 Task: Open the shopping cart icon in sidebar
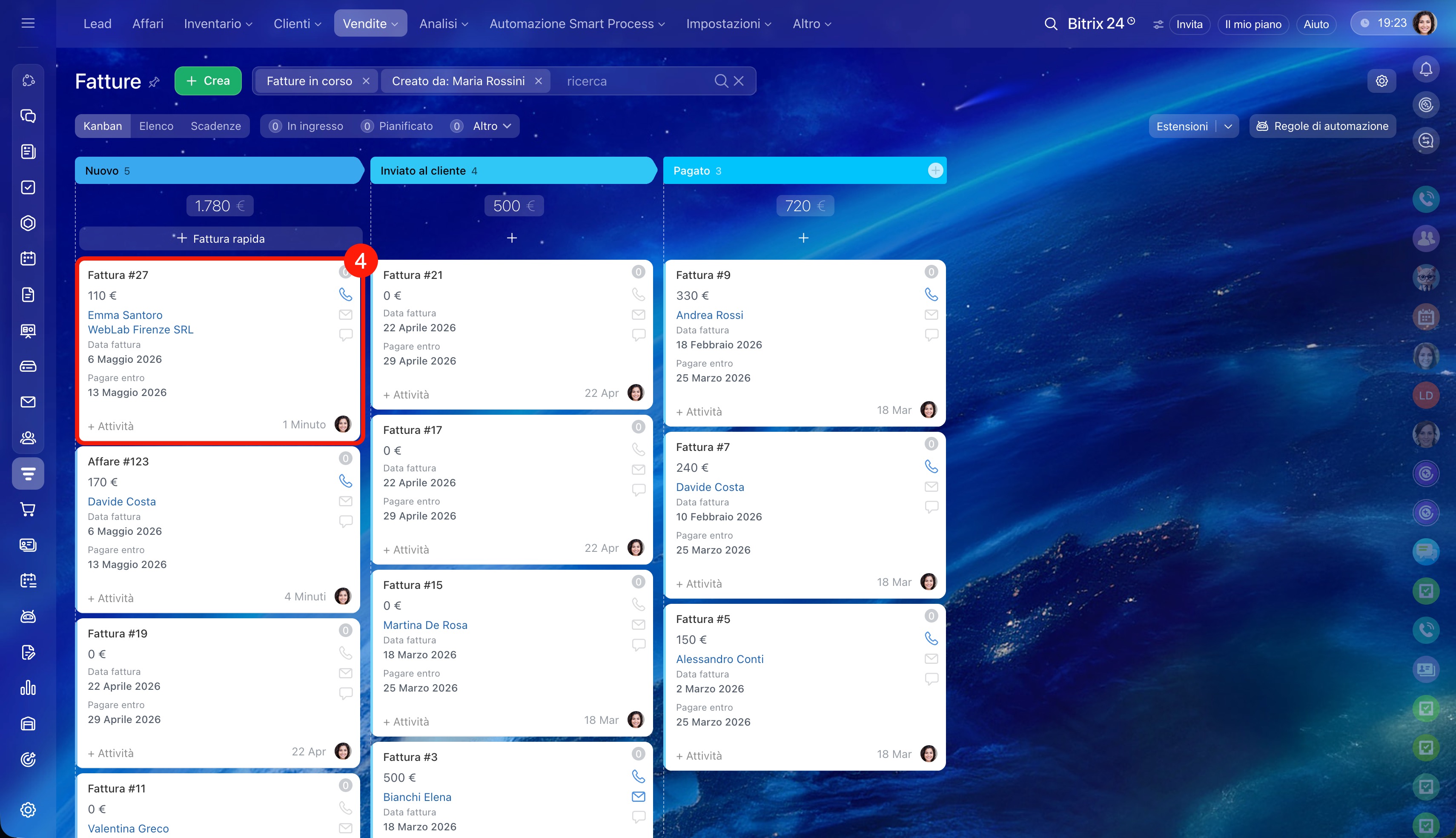click(28, 509)
